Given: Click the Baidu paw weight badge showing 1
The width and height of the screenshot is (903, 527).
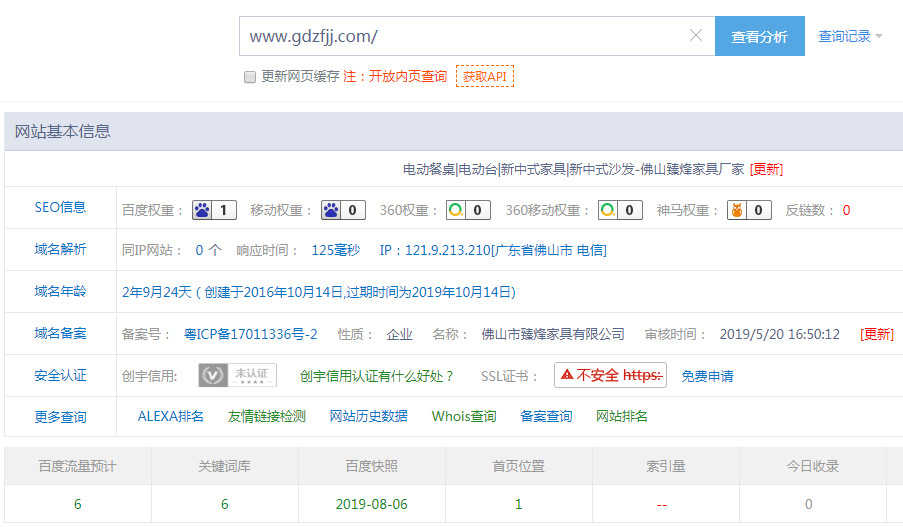Looking at the screenshot, I should (x=214, y=210).
